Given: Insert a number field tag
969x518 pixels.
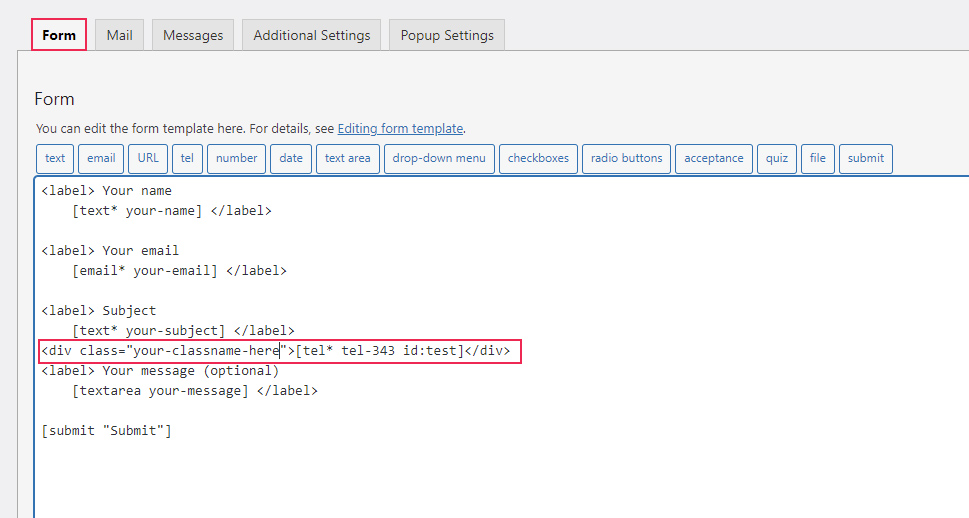Looking at the screenshot, I should (x=236, y=158).
